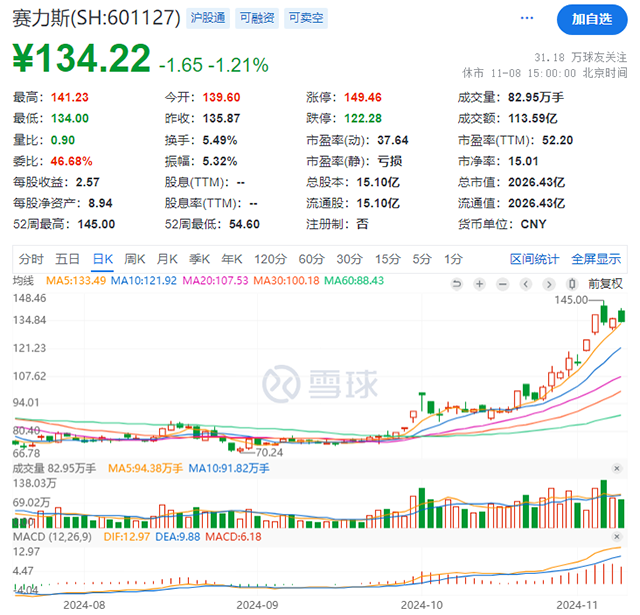This screenshot has width=640, height=615.
Task: Shift the chart left with the left chevron
Action: [x=526, y=284]
